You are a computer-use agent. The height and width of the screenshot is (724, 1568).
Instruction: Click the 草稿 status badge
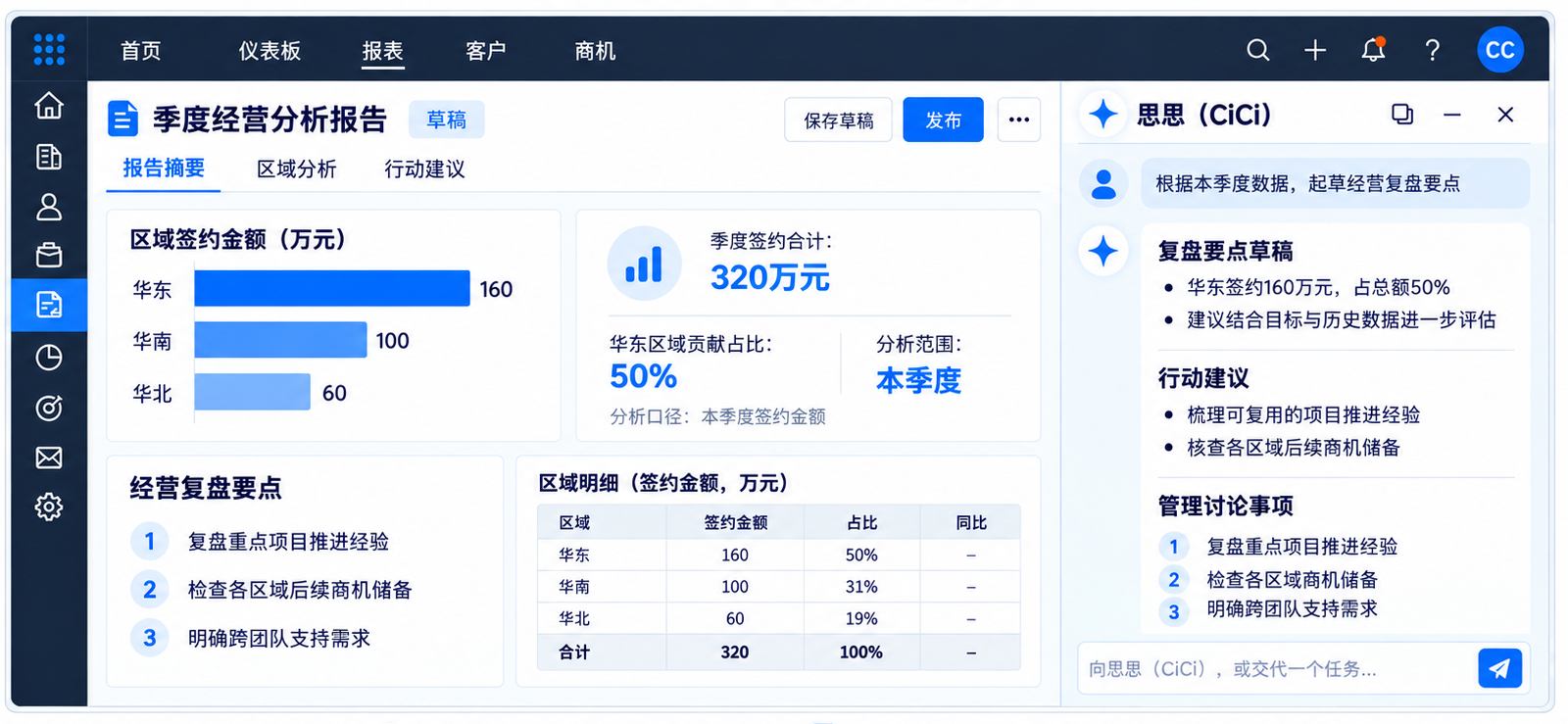click(x=447, y=120)
